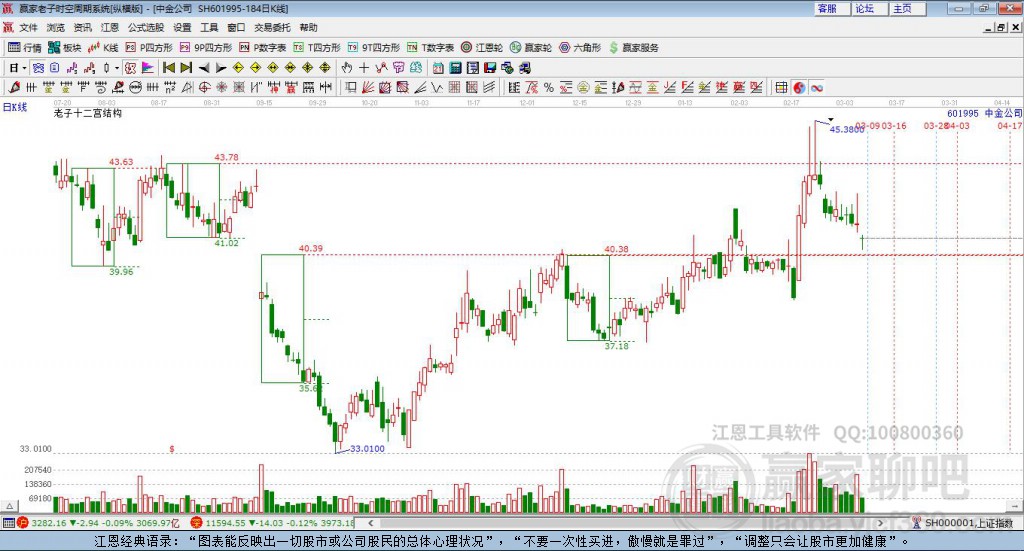Open the 9P四方形 tool
The height and width of the screenshot is (551, 1024).
coord(206,48)
